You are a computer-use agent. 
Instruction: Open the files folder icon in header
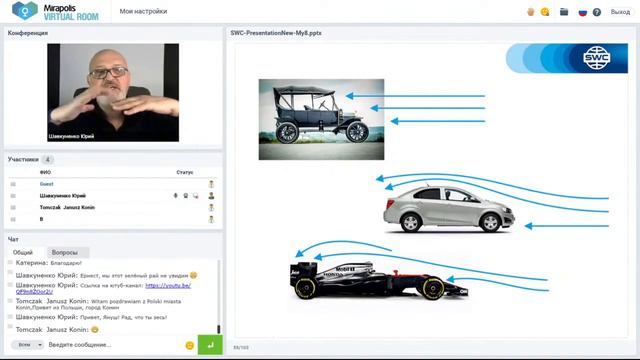(564, 11)
